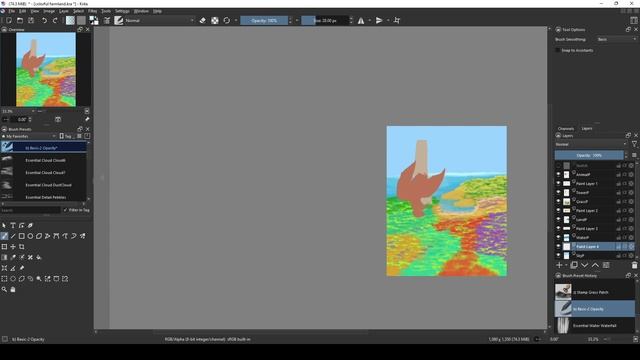Select the Line tool
640x360 pixels.
tap(13, 236)
